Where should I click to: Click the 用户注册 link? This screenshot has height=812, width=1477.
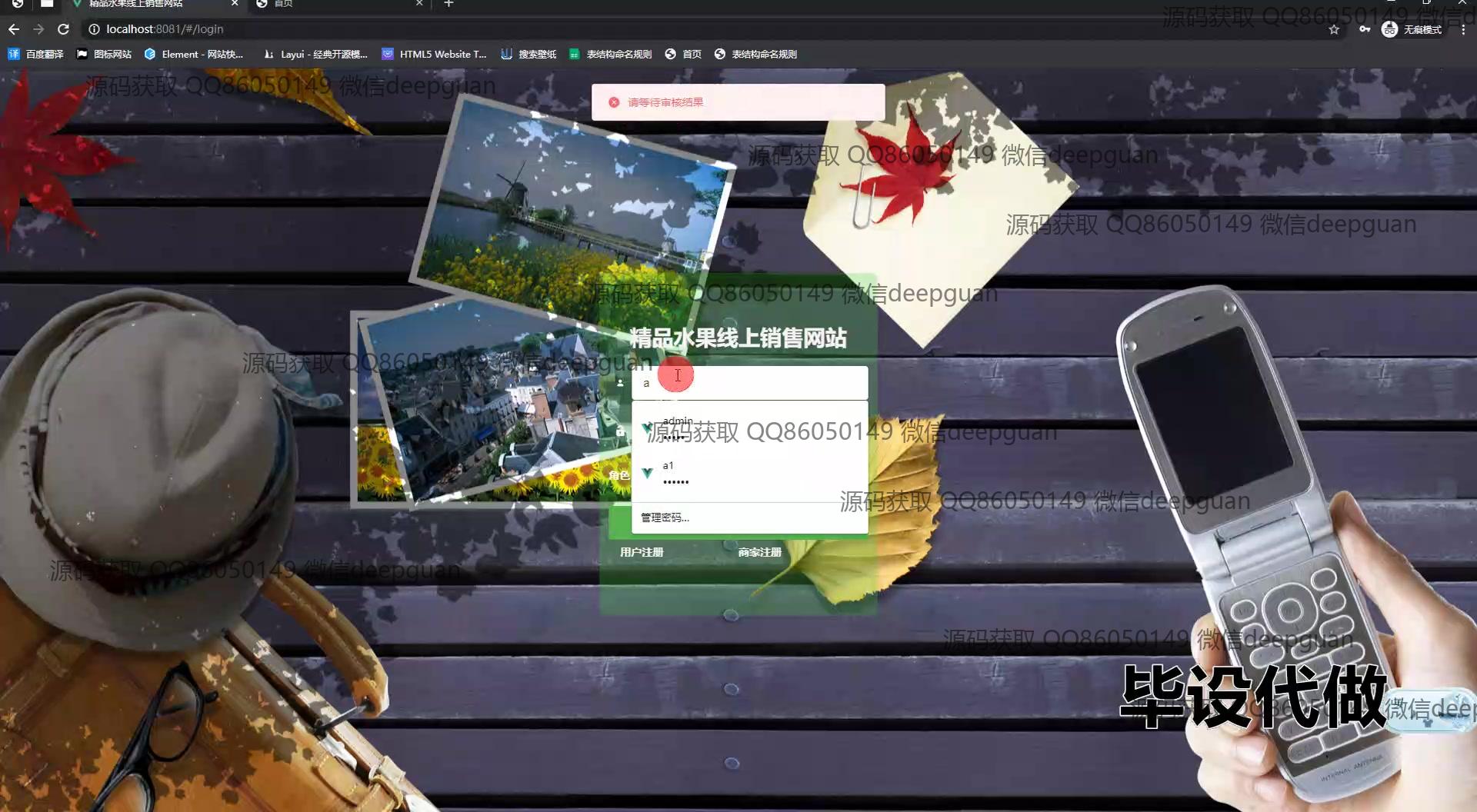(642, 552)
